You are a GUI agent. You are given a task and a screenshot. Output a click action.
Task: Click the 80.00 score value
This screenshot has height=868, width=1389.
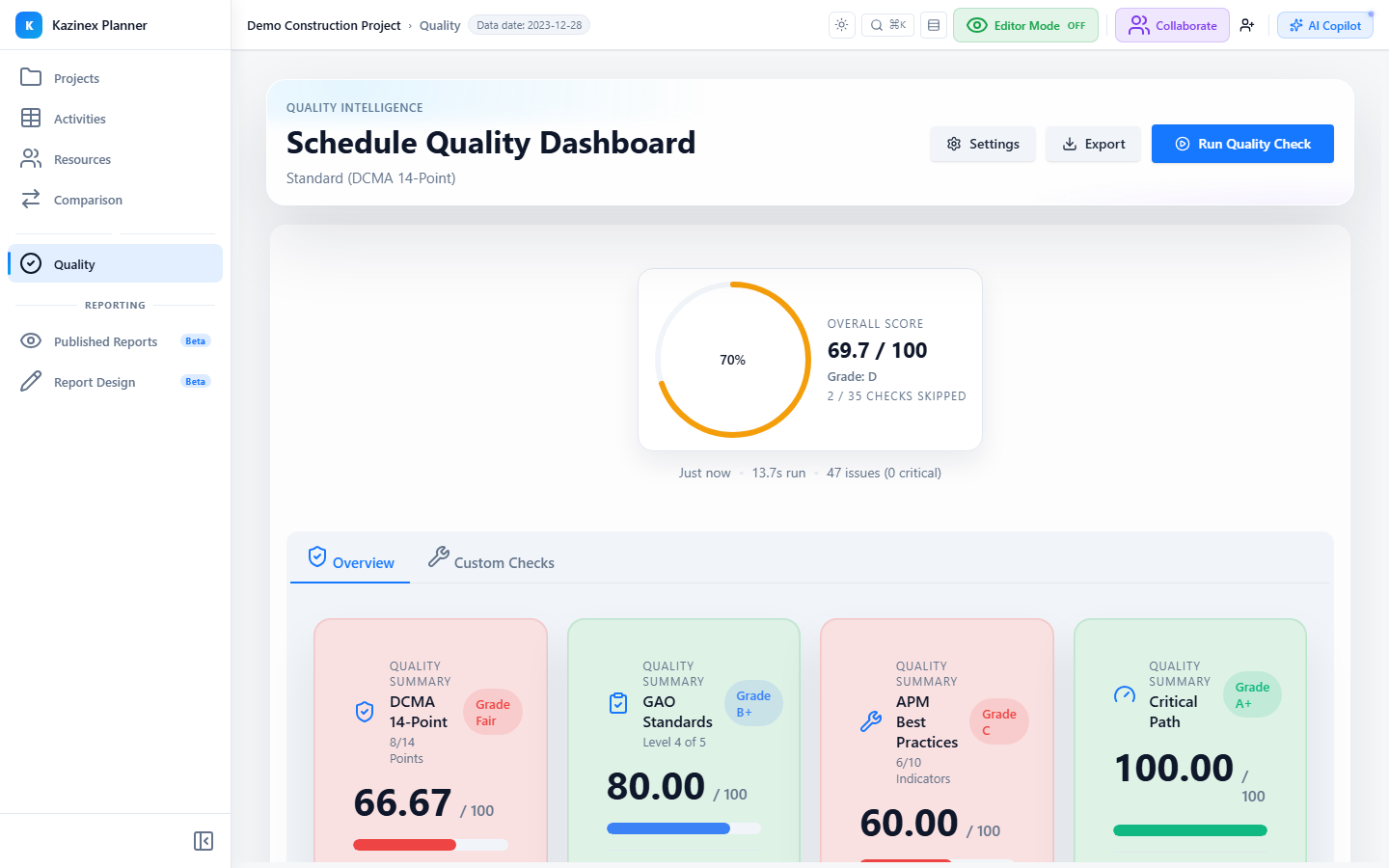pos(656,786)
